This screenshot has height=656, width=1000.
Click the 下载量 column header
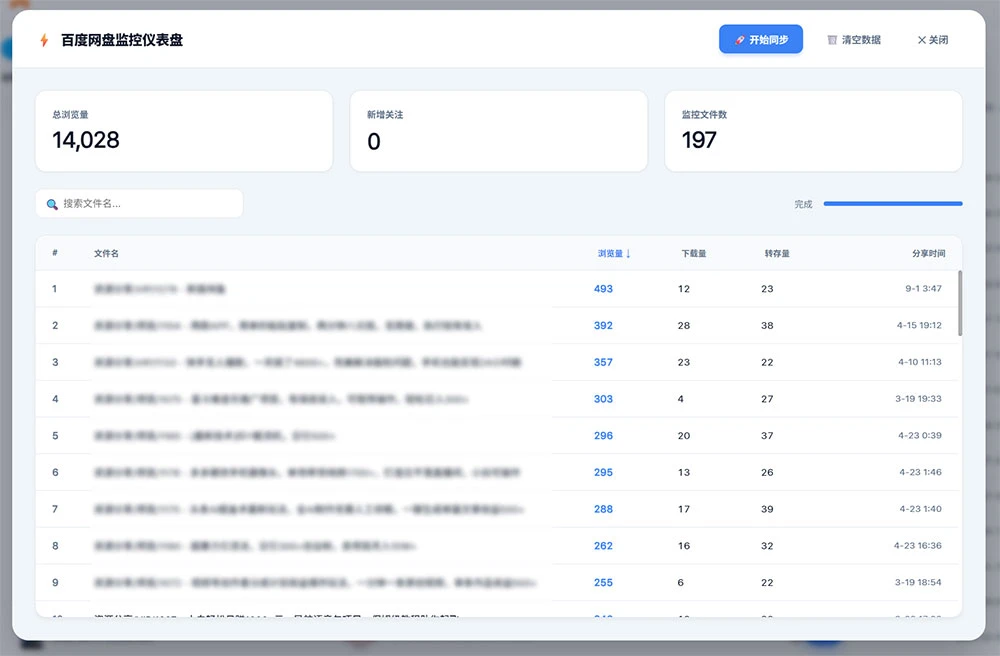pos(693,254)
